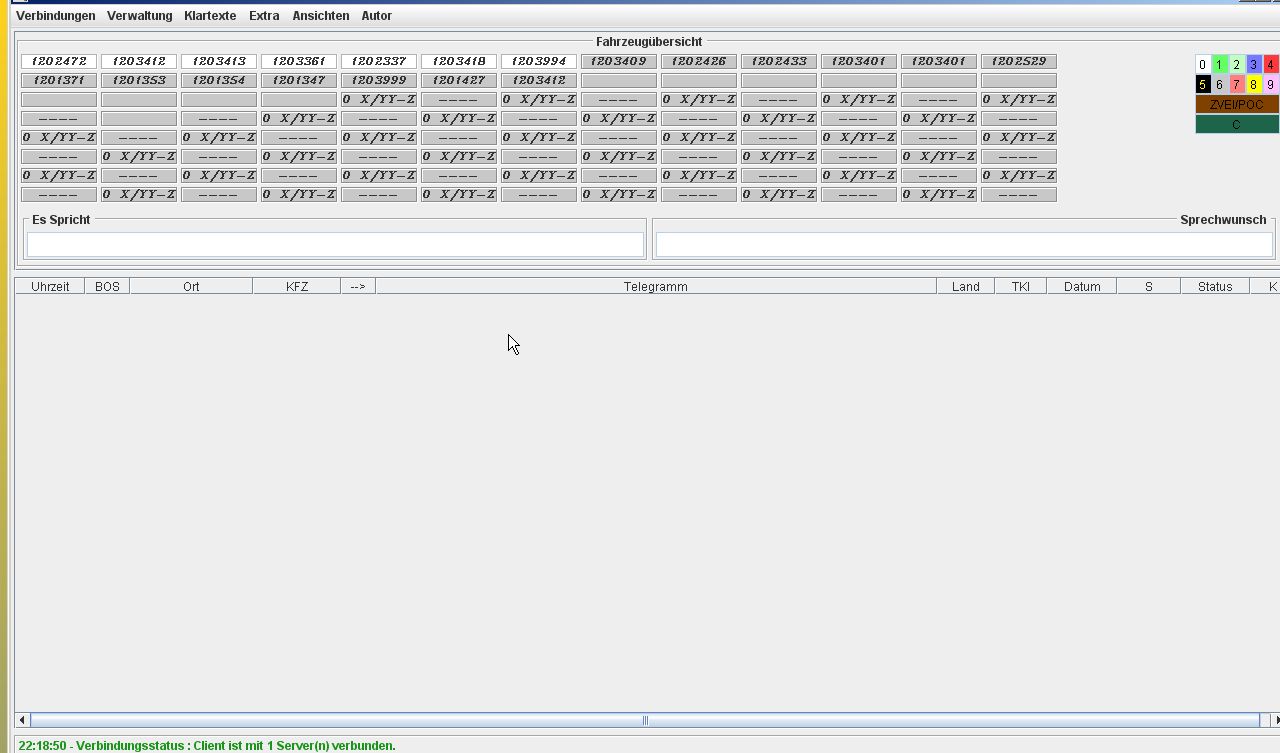Open the Verbindungen menu

tap(55, 16)
